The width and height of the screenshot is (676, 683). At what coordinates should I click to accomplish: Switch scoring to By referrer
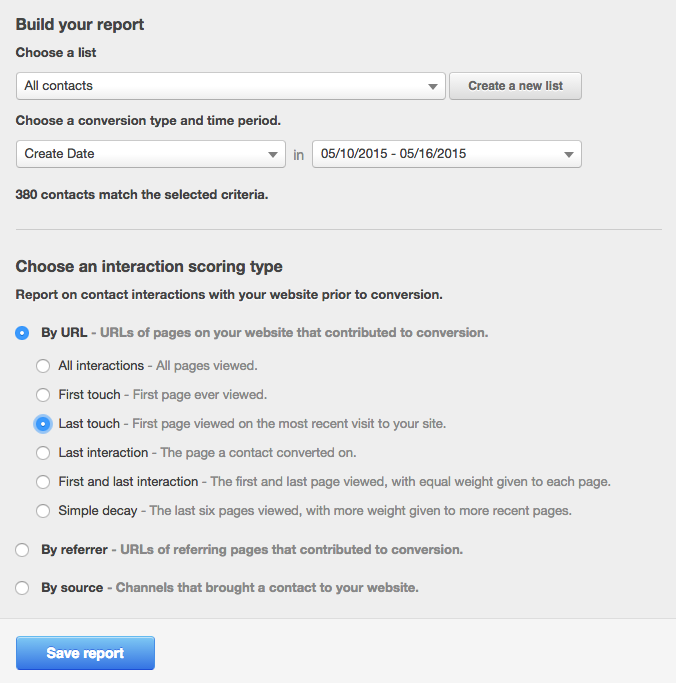(22, 550)
